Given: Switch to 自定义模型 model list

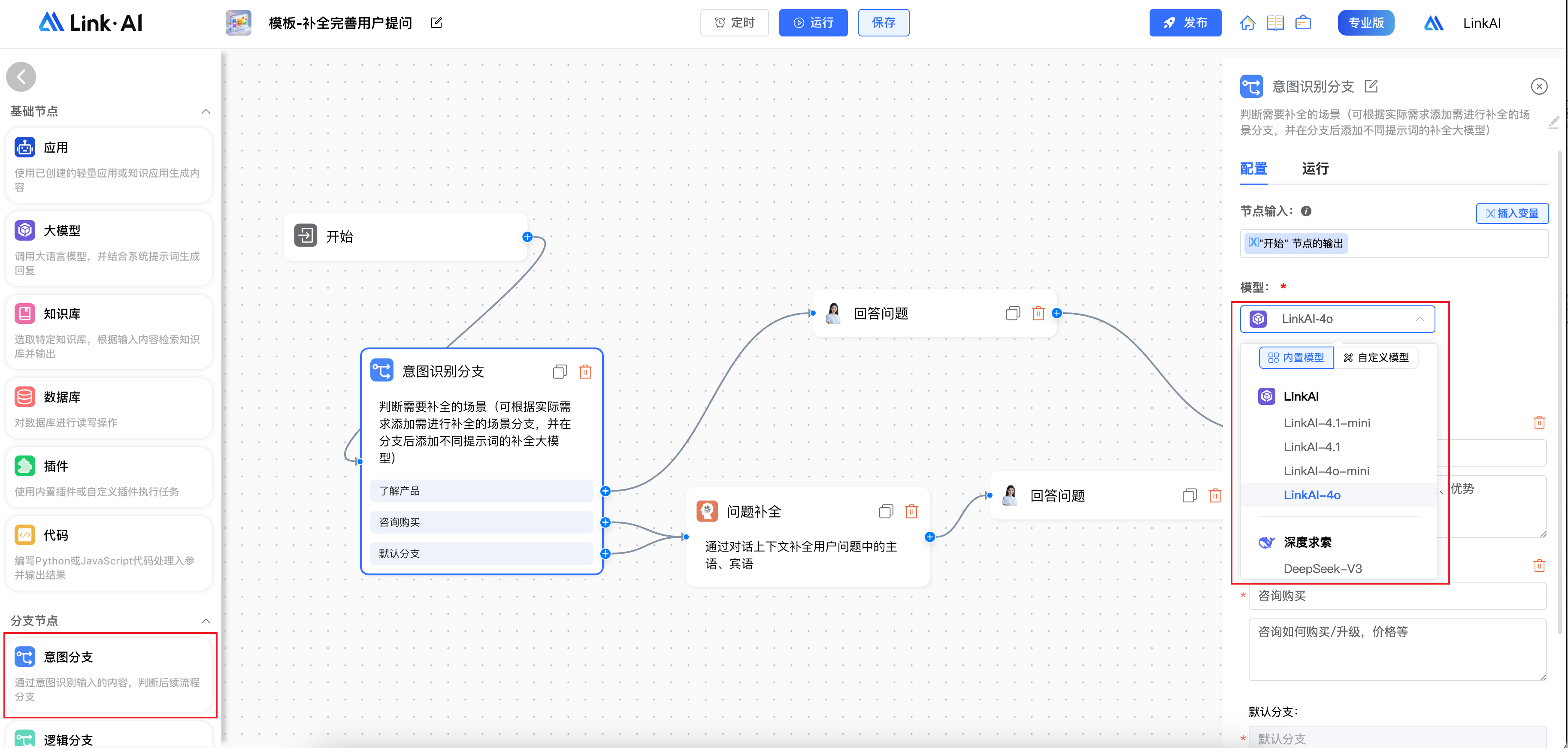Looking at the screenshot, I should pos(1376,358).
